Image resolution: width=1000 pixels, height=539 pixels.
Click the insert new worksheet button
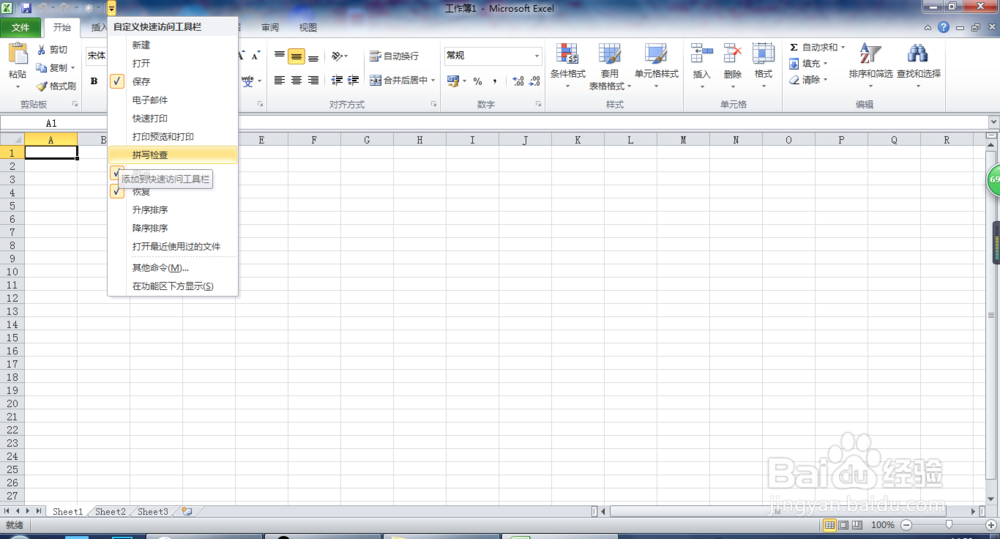[187, 512]
